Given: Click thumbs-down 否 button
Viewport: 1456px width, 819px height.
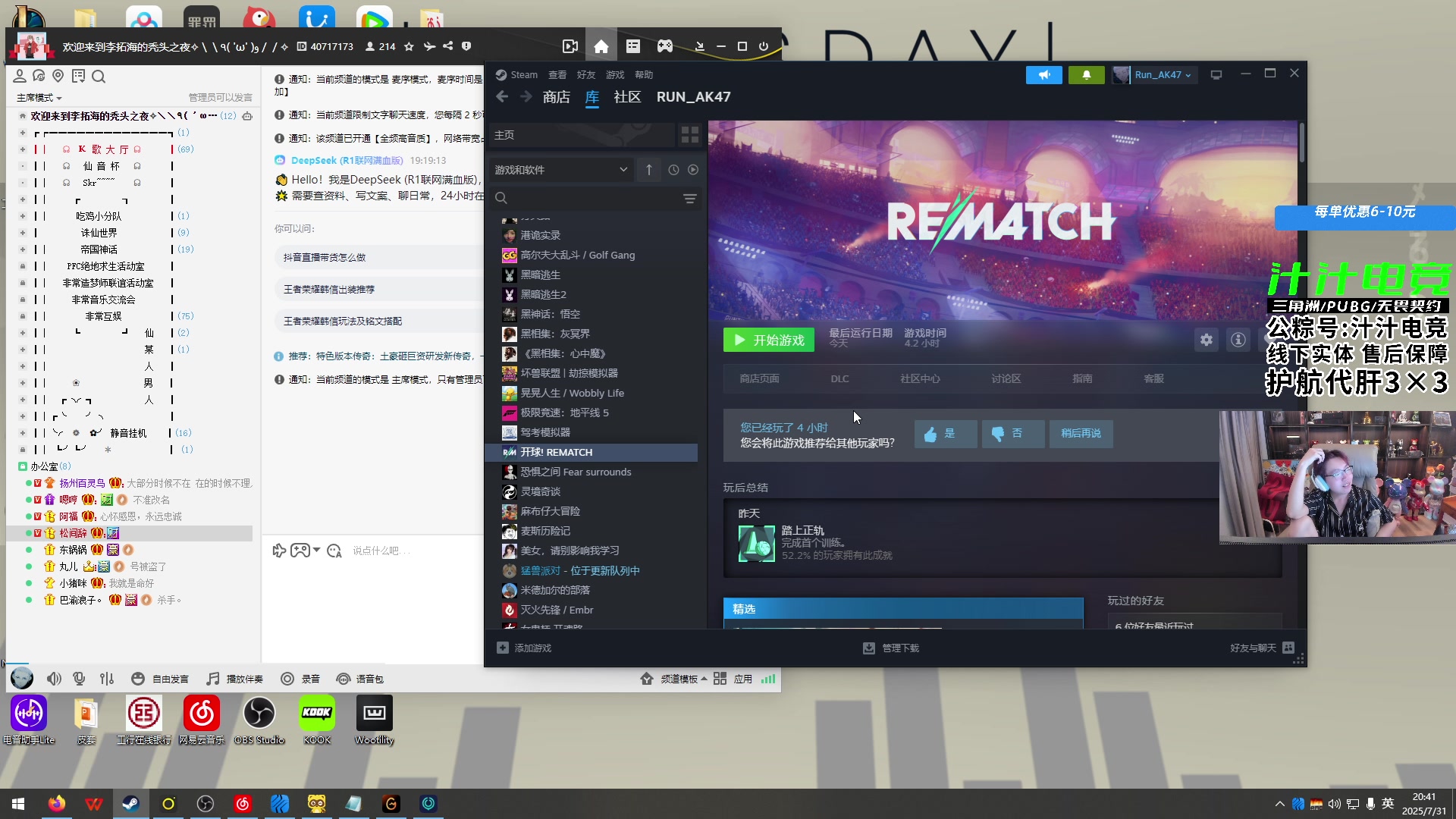Looking at the screenshot, I should pyautogui.click(x=1013, y=434).
